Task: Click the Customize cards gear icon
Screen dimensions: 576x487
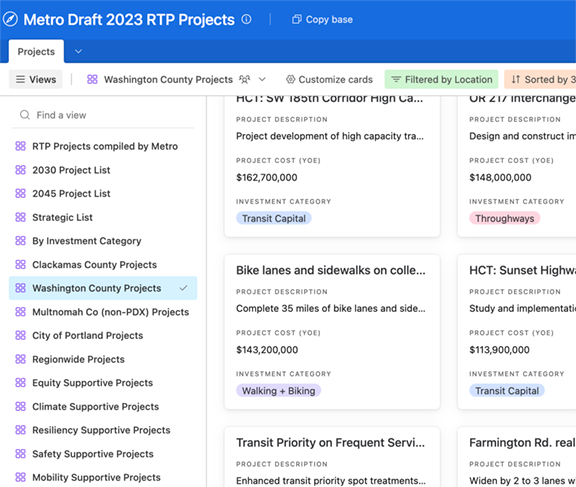Action: click(x=291, y=79)
